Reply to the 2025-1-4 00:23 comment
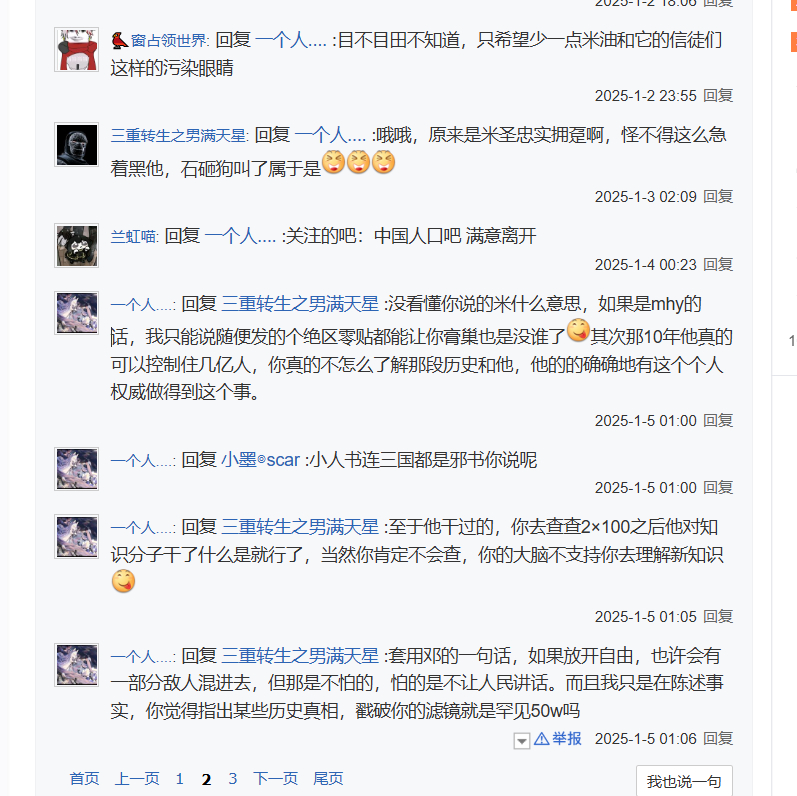 pos(718,264)
